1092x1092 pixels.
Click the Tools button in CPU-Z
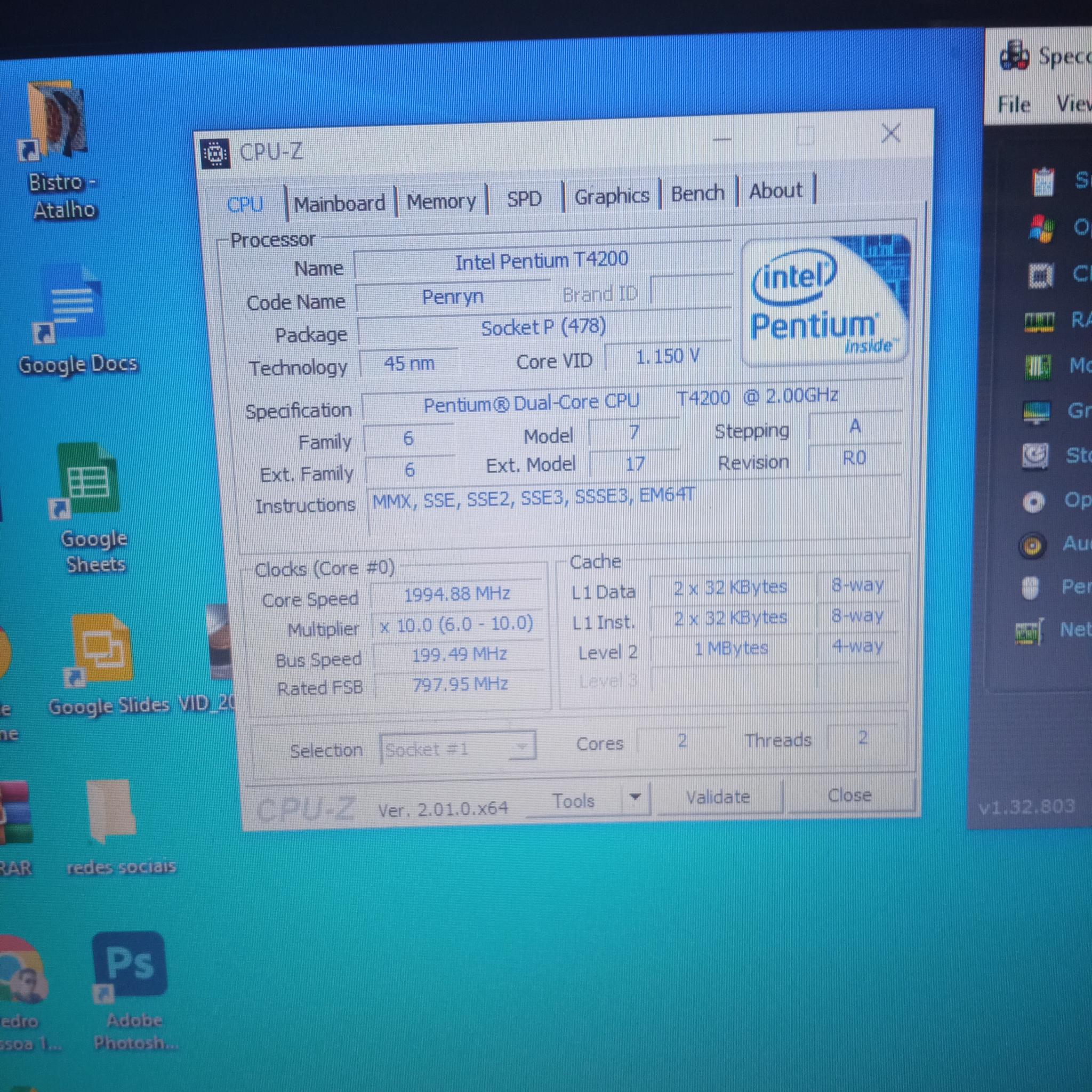(x=573, y=800)
